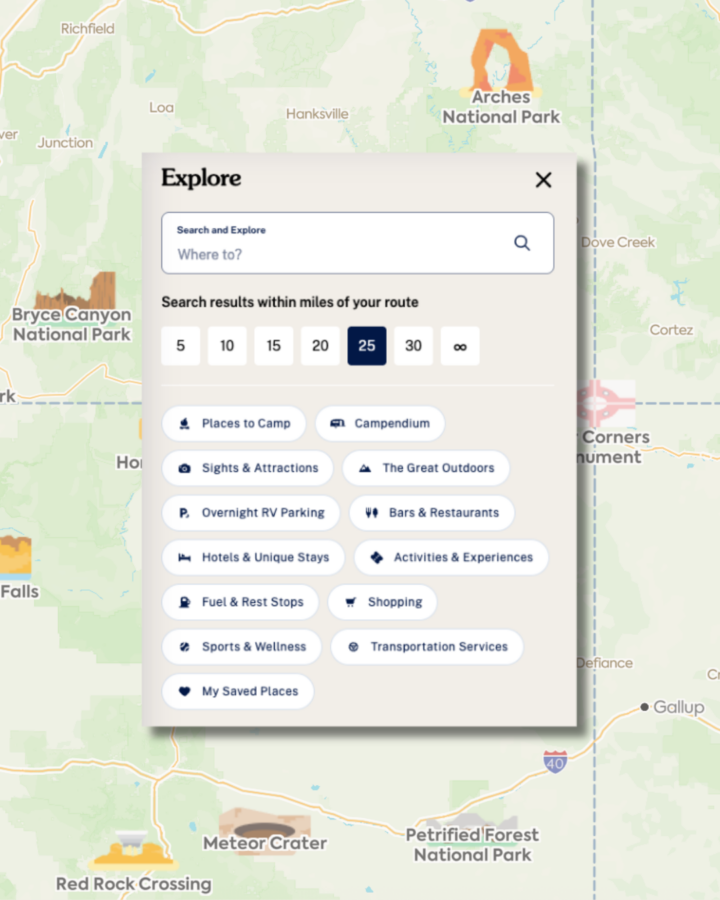View My Saved Places
Image resolution: width=720 pixels, height=900 pixels.
coord(238,691)
